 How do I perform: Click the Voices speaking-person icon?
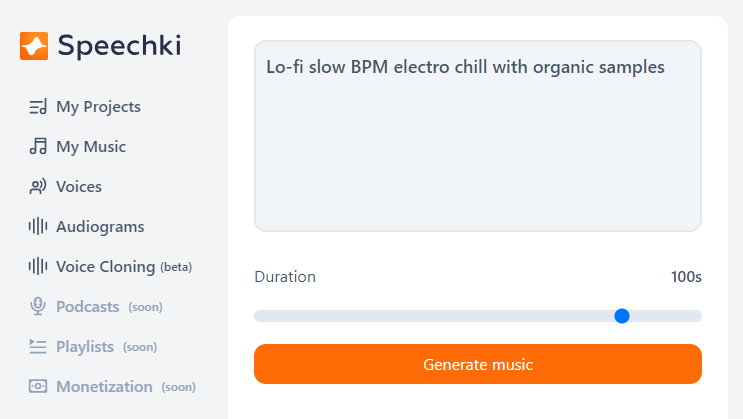coord(38,186)
